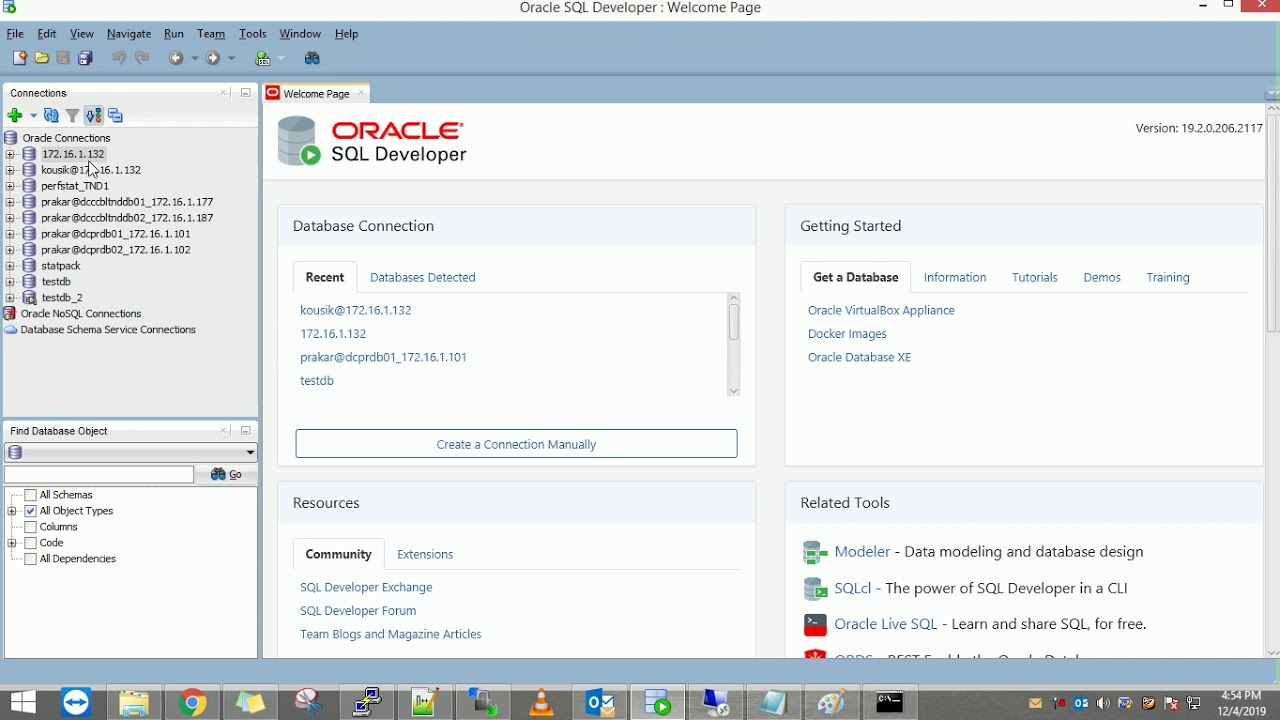This screenshot has height=720, width=1280.
Task: Click the Find Database Object search field
Action: click(x=100, y=475)
